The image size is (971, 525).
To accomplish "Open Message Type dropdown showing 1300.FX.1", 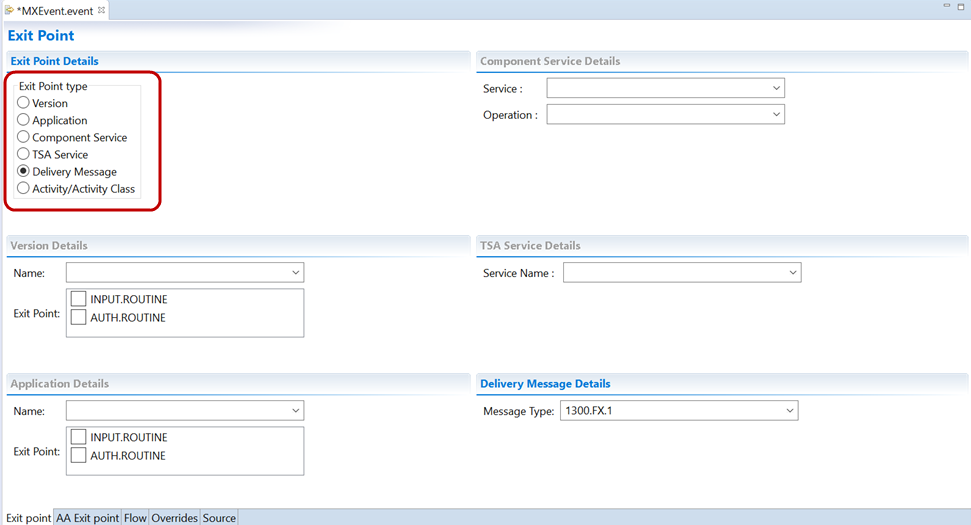I will coord(678,411).
